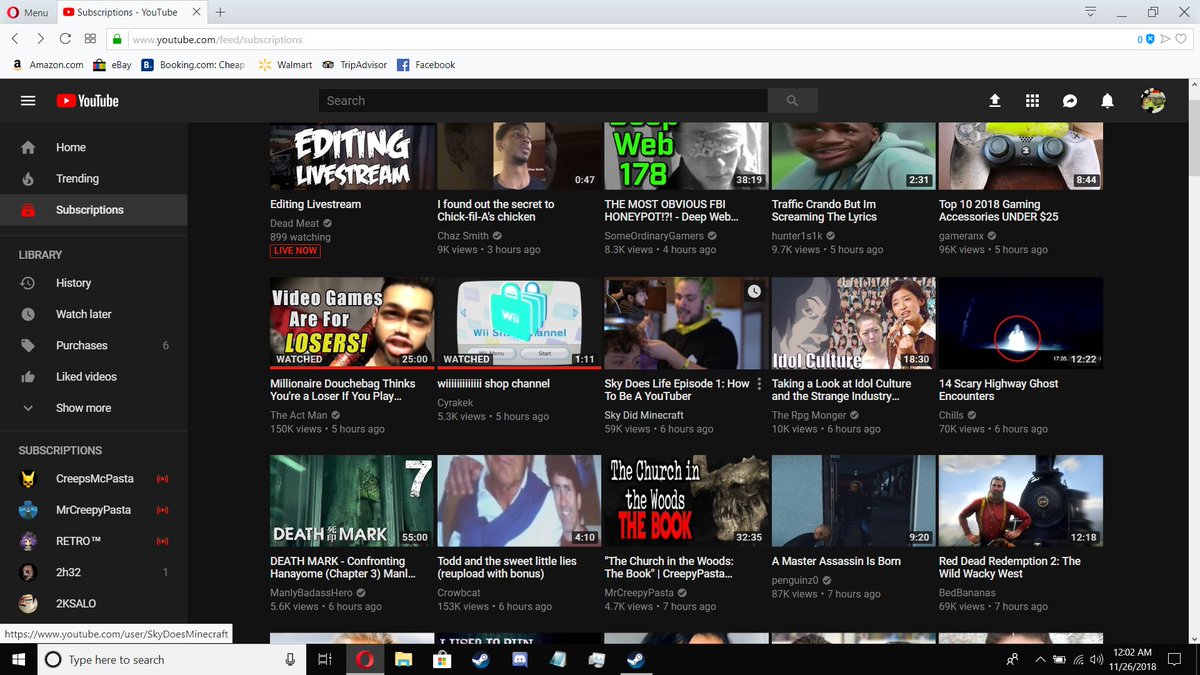Open the upload video icon

tap(995, 101)
